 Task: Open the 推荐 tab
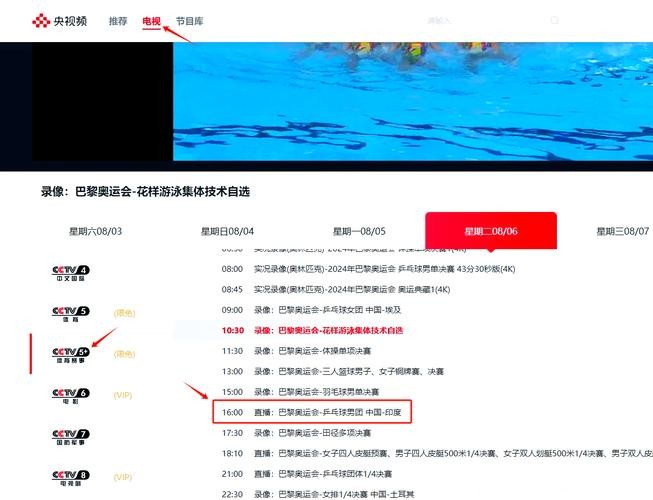118,21
